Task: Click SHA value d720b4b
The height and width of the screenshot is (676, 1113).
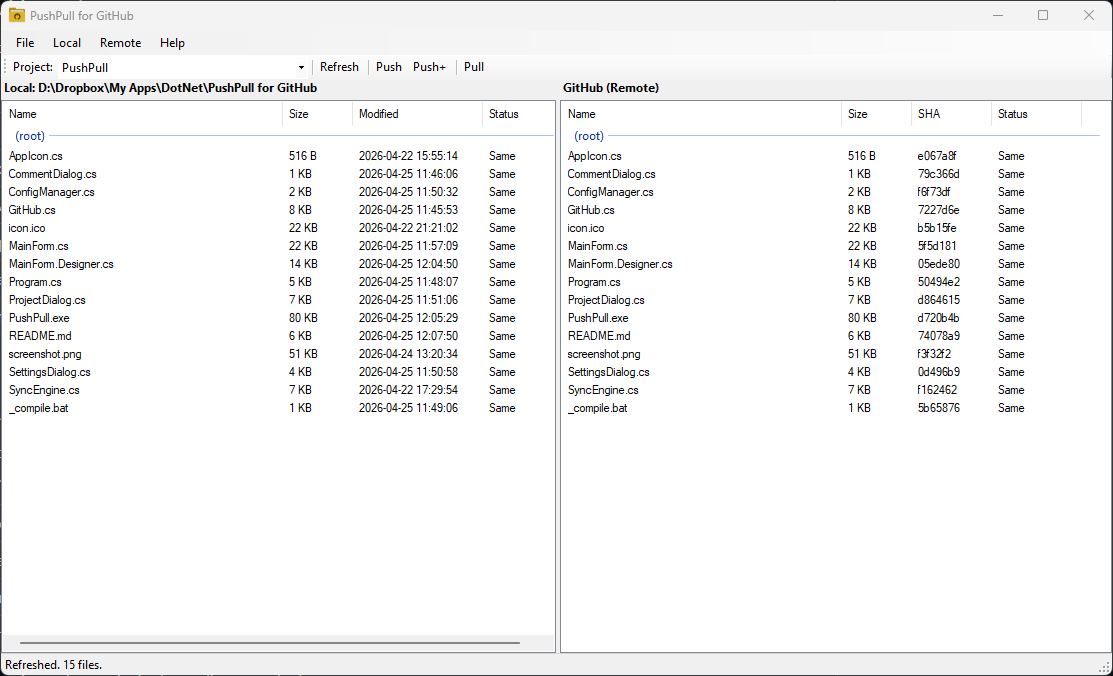Action: point(938,318)
